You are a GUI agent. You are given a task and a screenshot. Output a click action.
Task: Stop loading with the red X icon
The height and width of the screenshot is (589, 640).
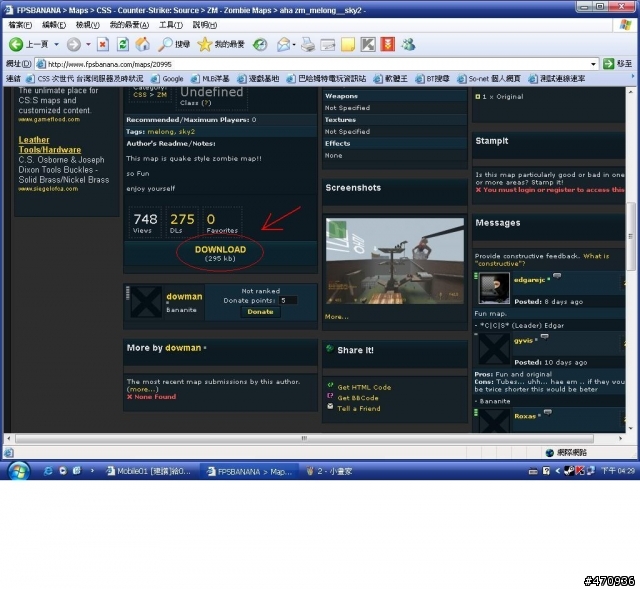103,44
